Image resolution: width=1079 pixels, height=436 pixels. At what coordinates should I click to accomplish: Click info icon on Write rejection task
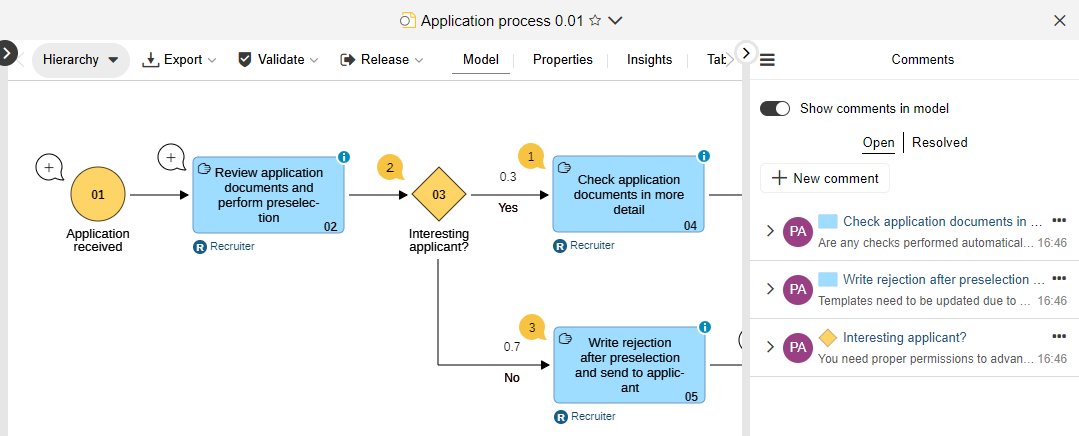pyautogui.click(x=703, y=327)
